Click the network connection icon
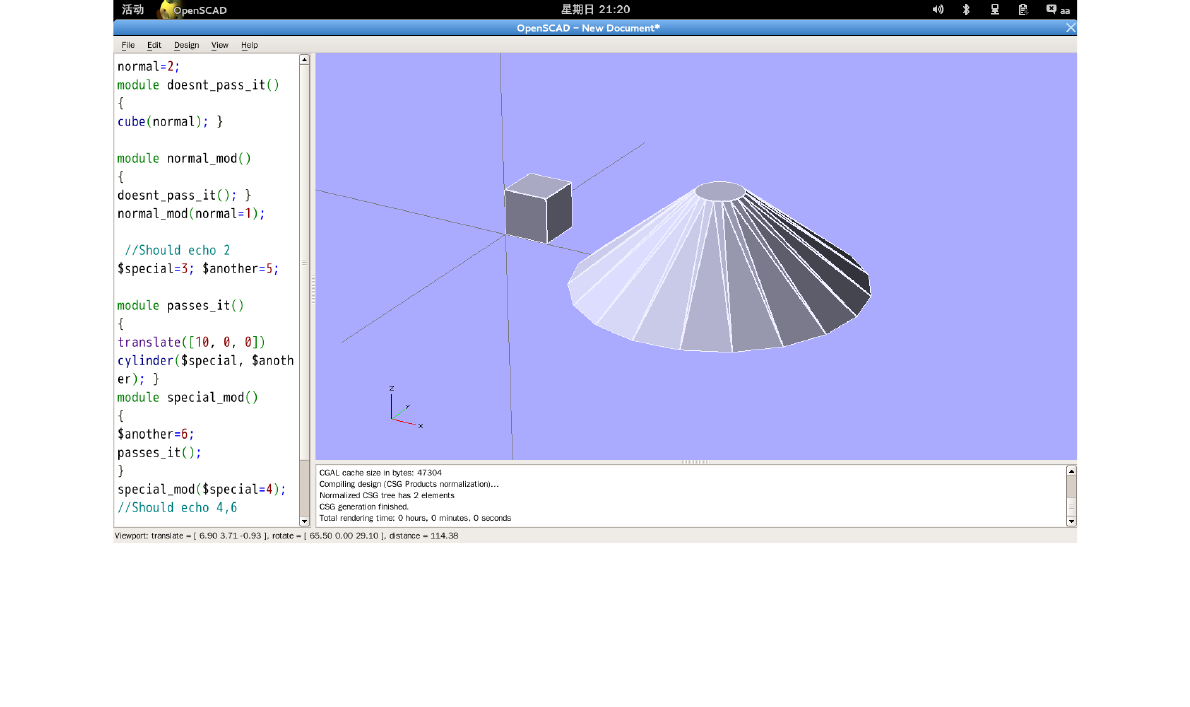 994,9
